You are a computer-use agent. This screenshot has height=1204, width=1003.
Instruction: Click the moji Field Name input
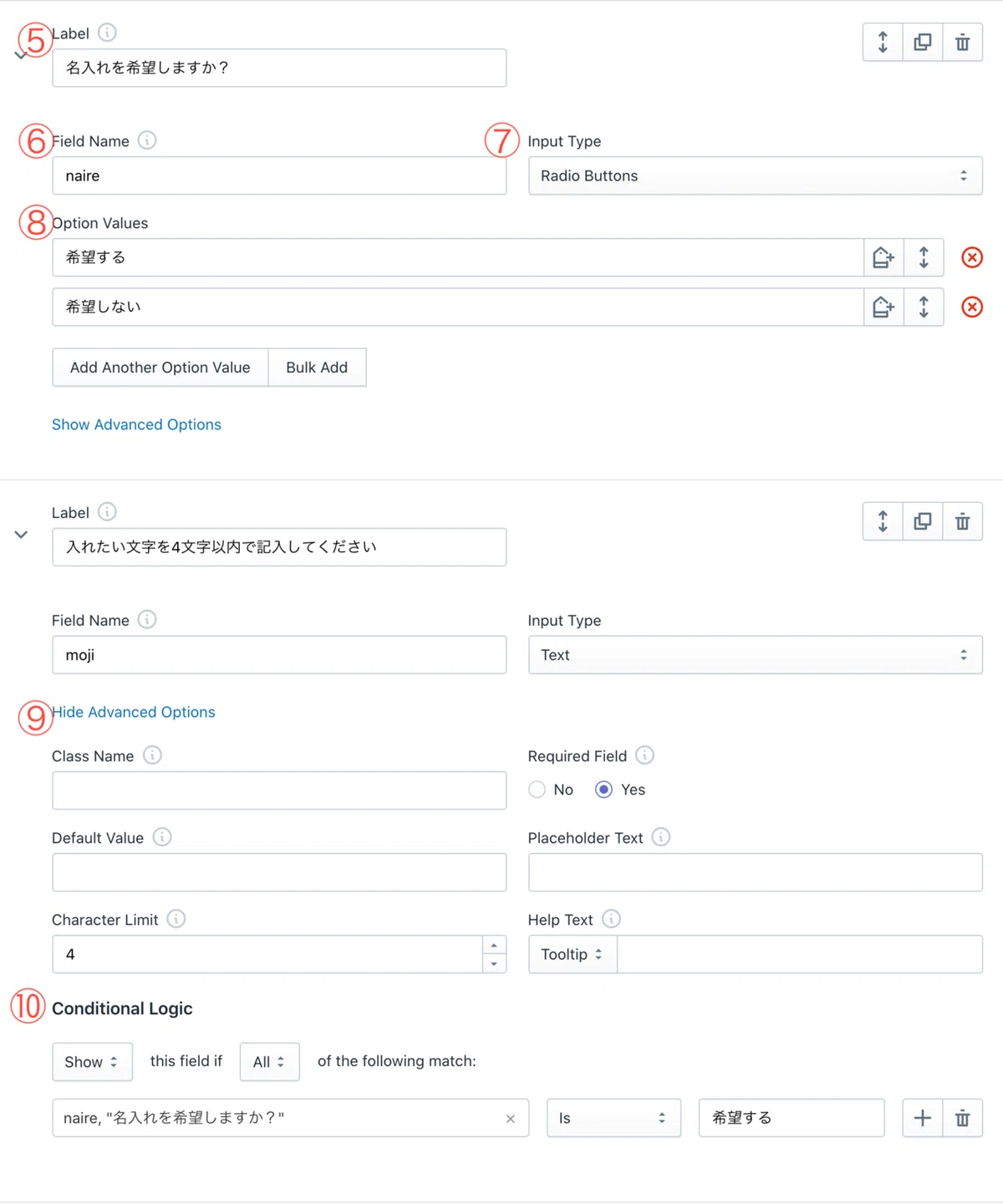pos(279,655)
